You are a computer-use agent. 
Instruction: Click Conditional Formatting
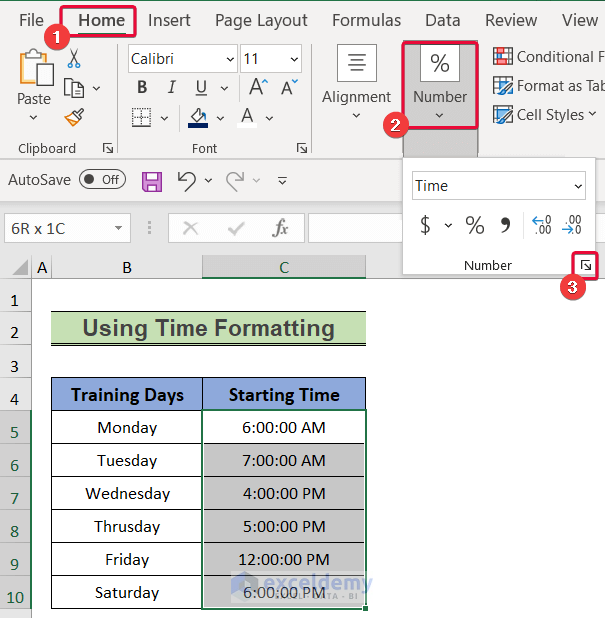(x=549, y=57)
